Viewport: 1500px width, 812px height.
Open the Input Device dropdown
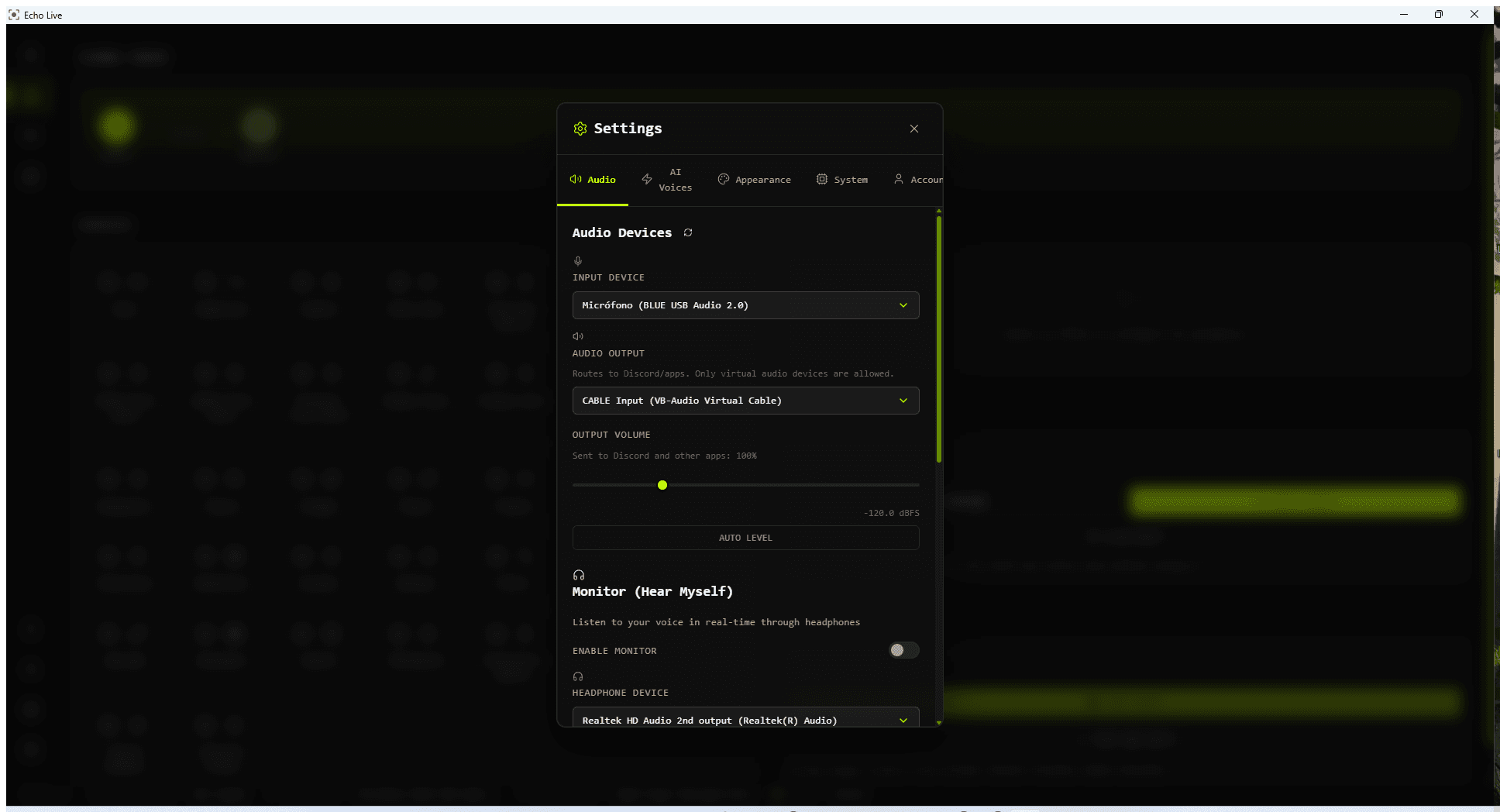[x=745, y=305]
